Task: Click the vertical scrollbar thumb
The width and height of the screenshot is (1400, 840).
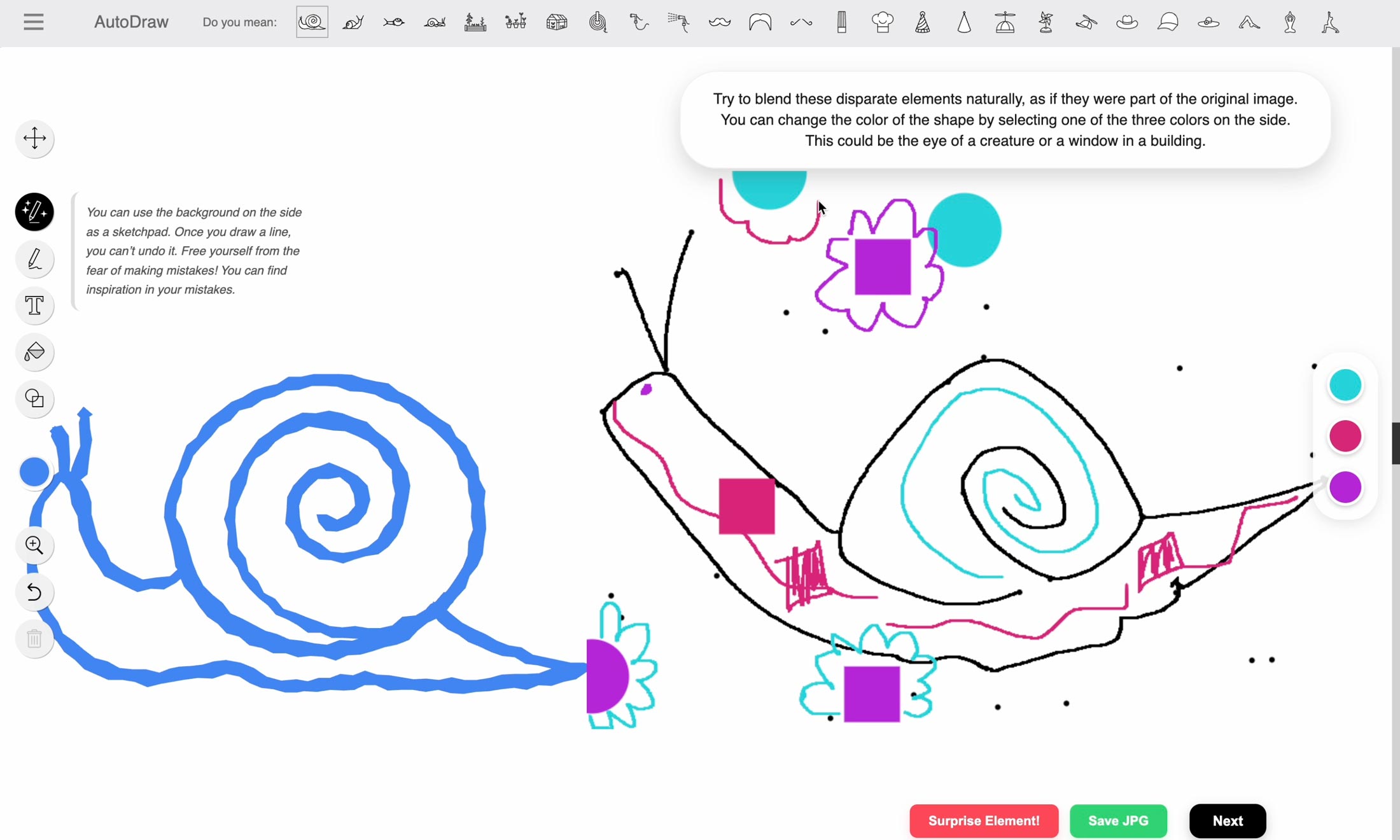Action: (1396, 444)
